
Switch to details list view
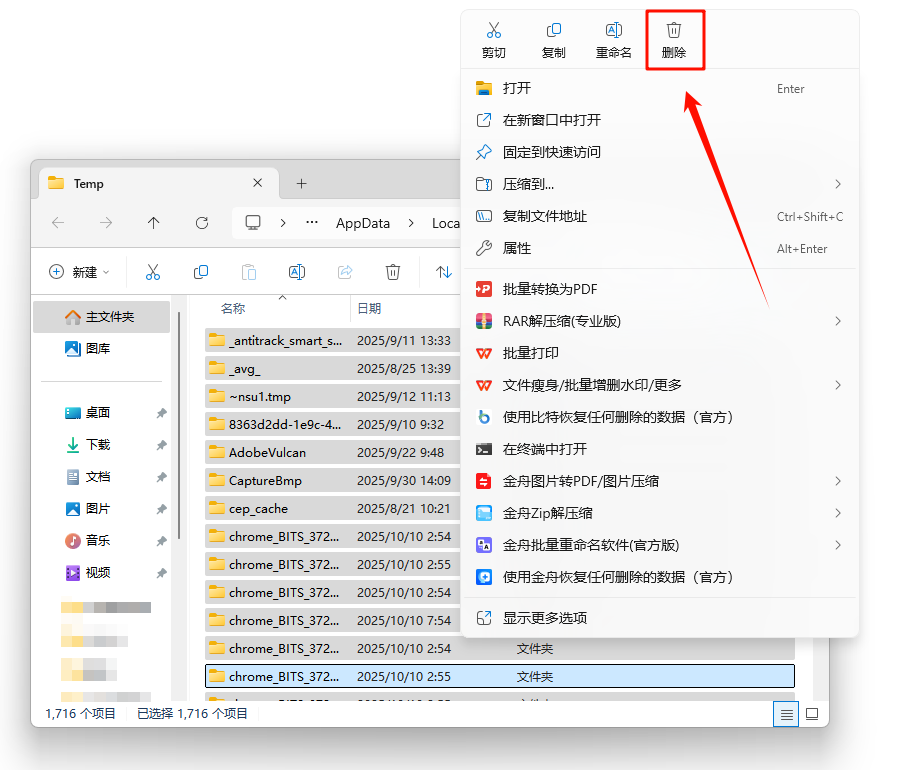click(786, 714)
